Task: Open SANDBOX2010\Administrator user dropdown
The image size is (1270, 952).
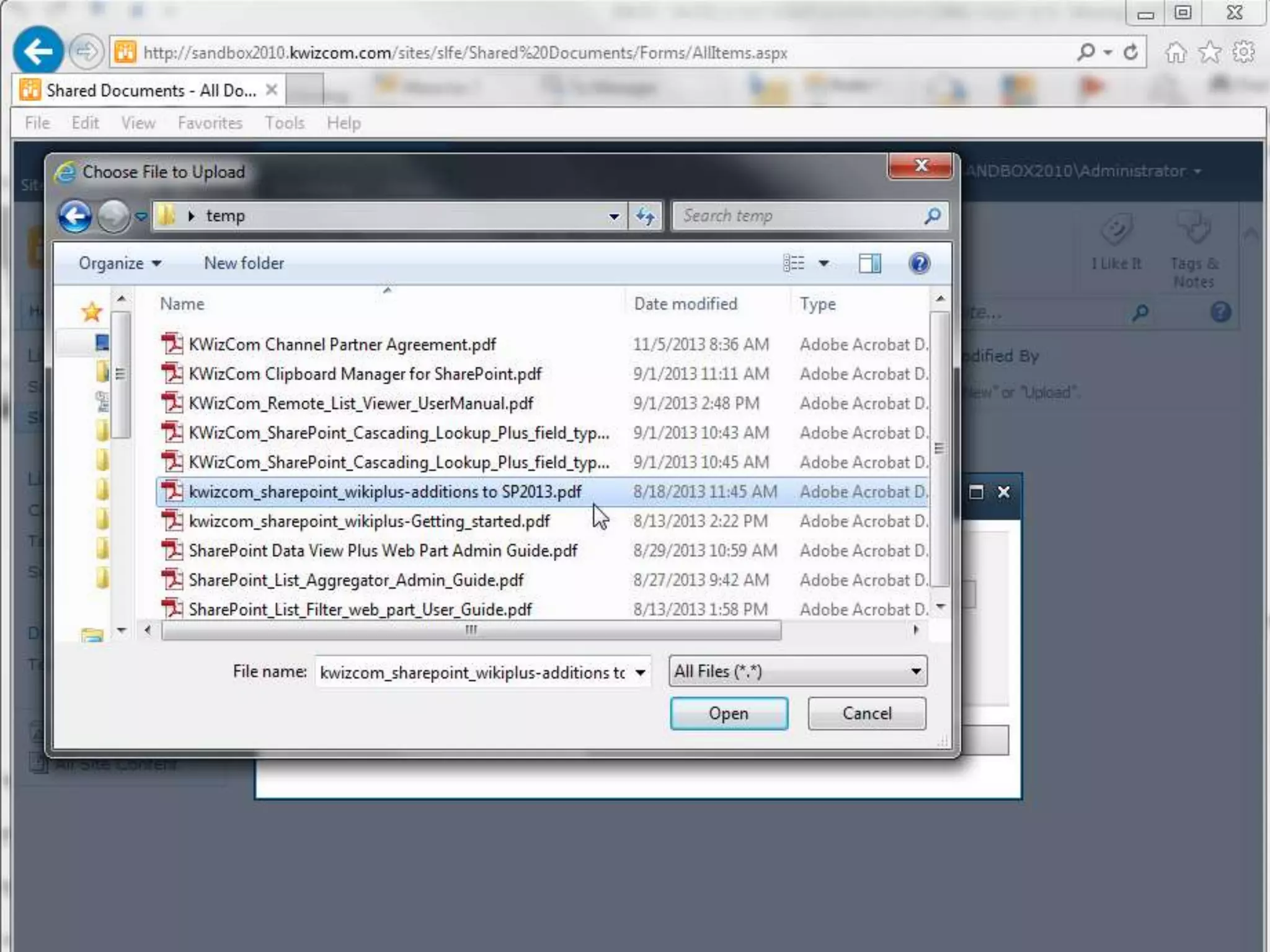Action: (x=1082, y=171)
